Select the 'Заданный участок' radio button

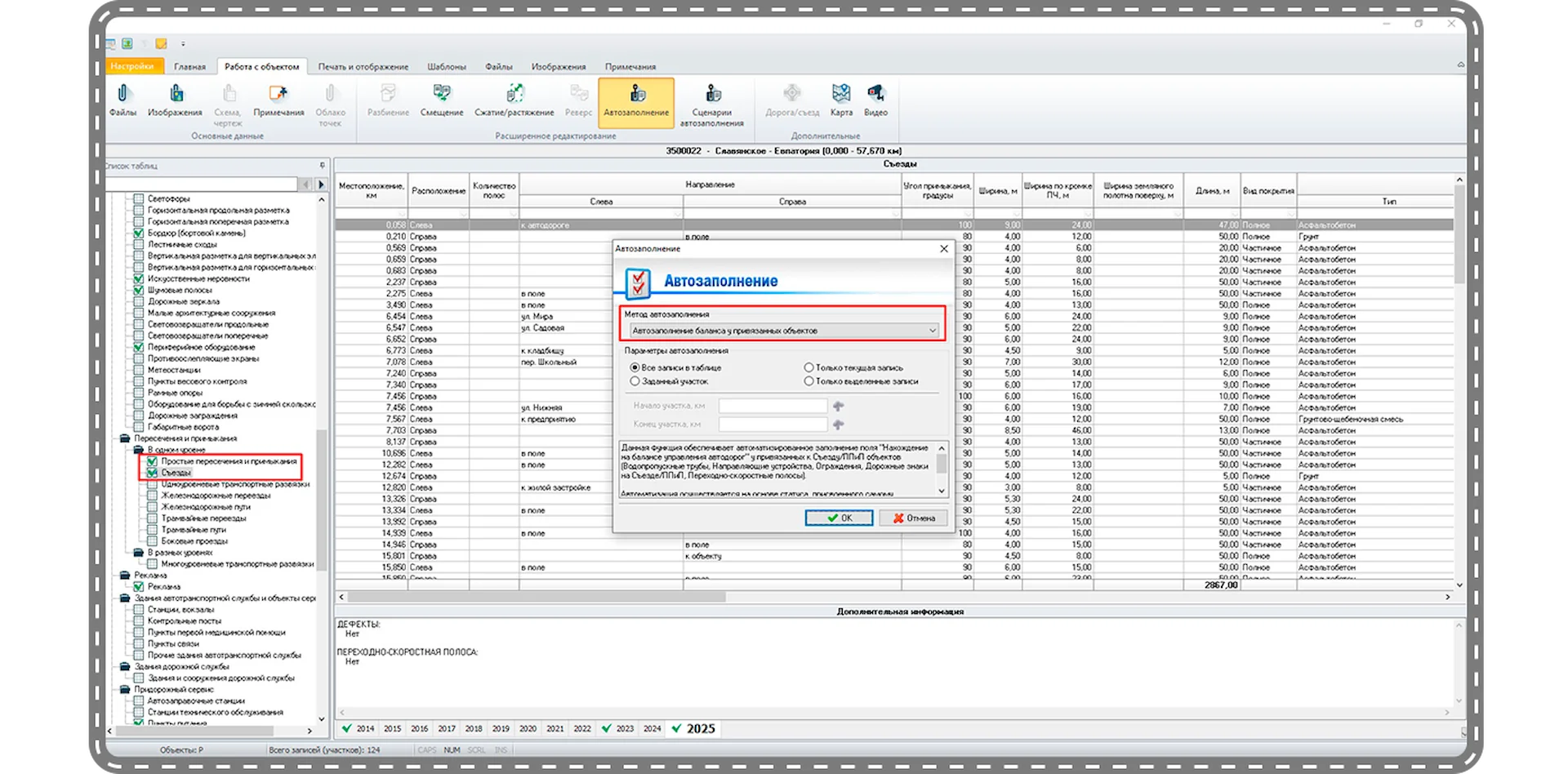[x=635, y=381]
